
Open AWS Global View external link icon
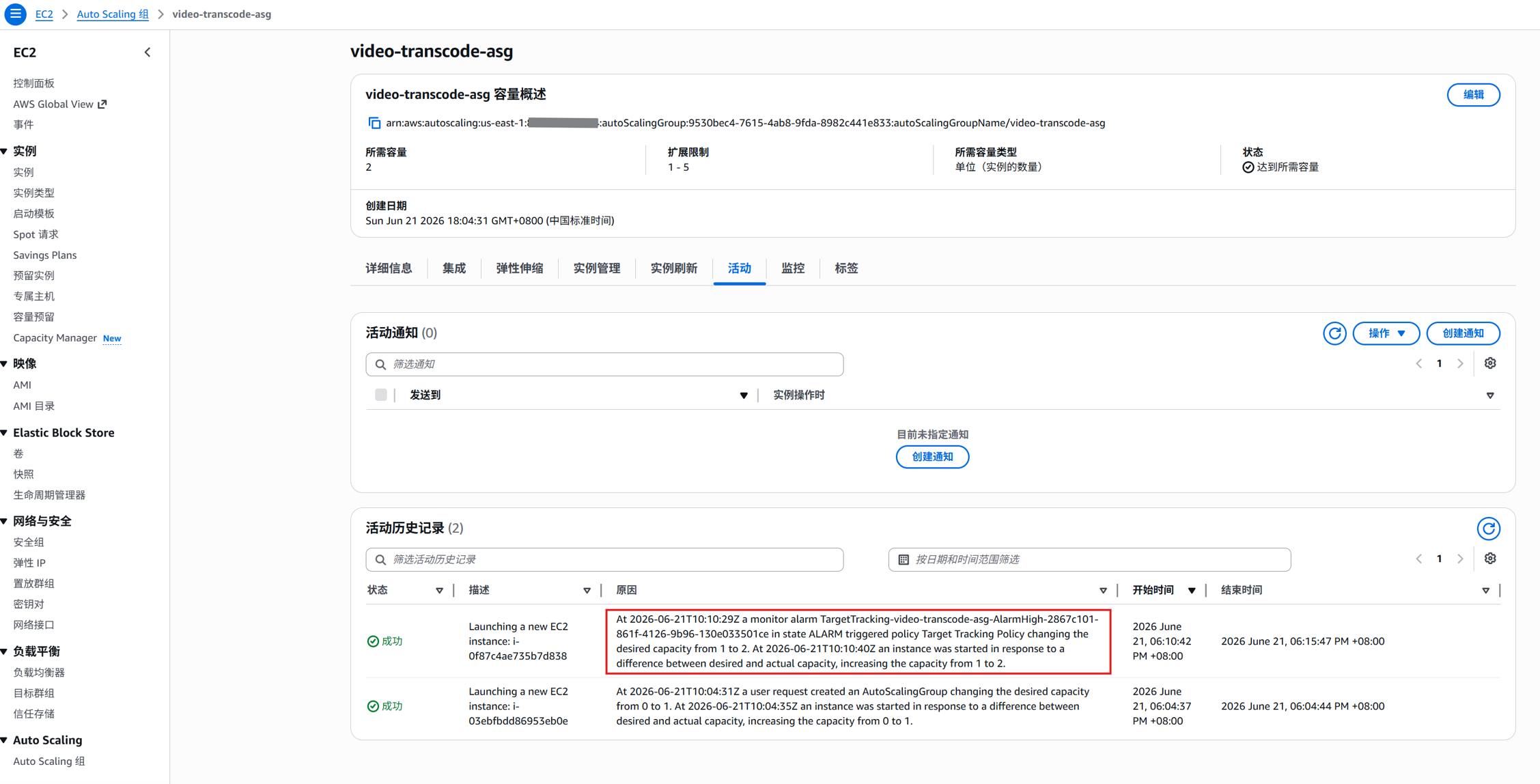[102, 104]
